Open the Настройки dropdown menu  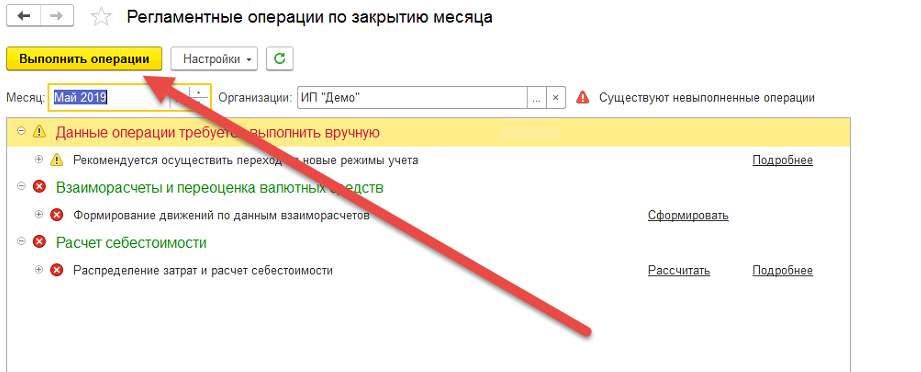(x=214, y=59)
